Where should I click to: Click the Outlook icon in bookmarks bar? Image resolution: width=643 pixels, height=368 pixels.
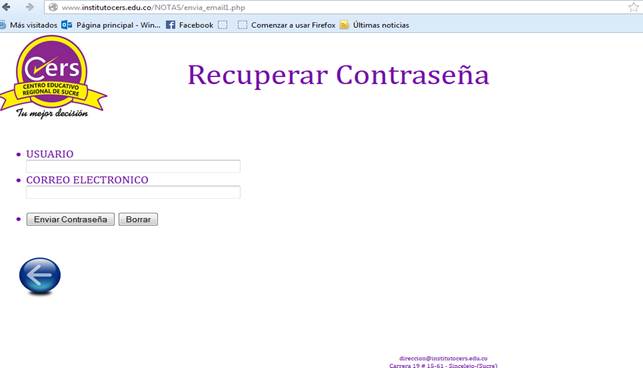click(66, 25)
